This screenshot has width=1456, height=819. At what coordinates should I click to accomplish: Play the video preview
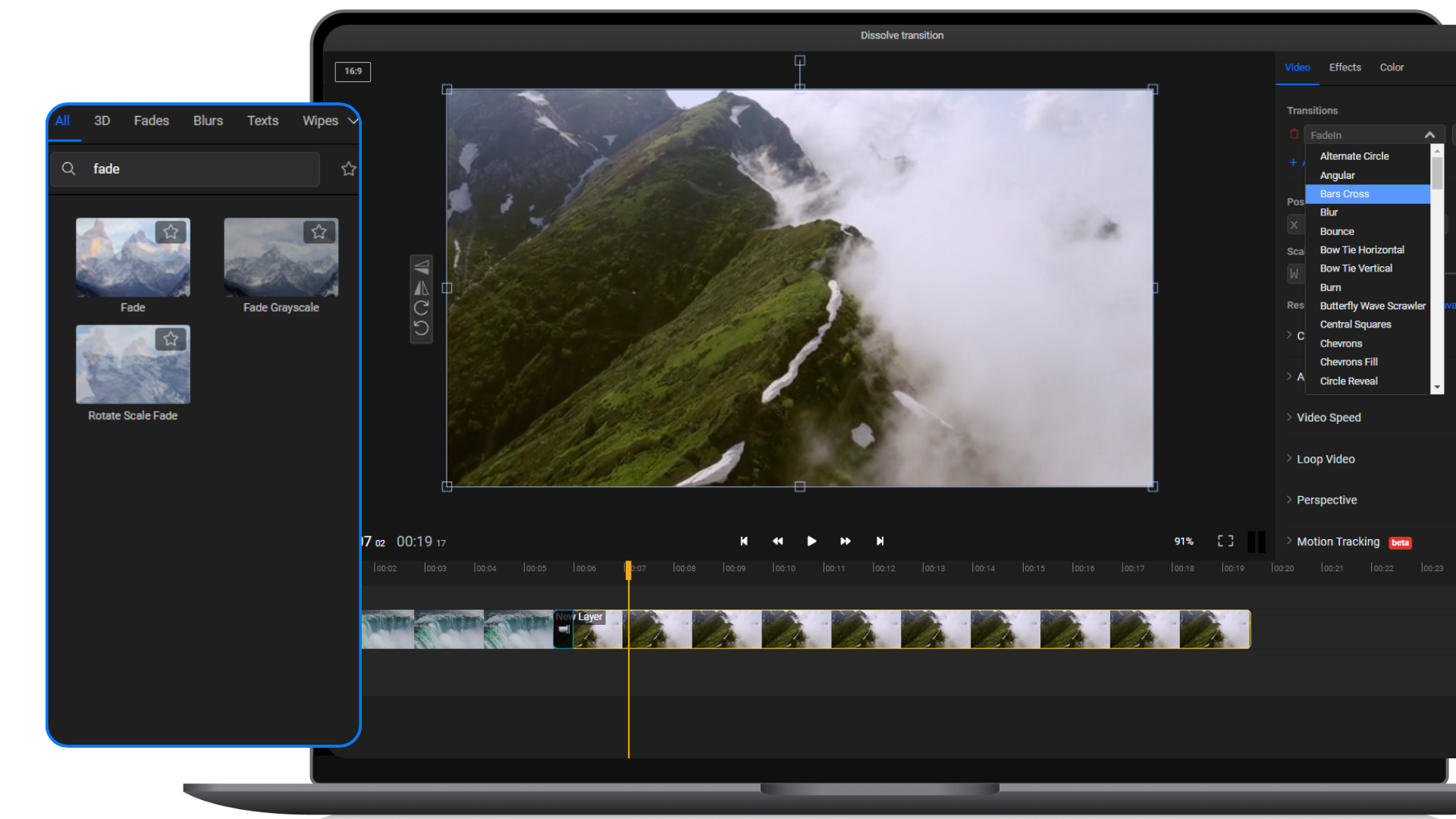click(811, 541)
